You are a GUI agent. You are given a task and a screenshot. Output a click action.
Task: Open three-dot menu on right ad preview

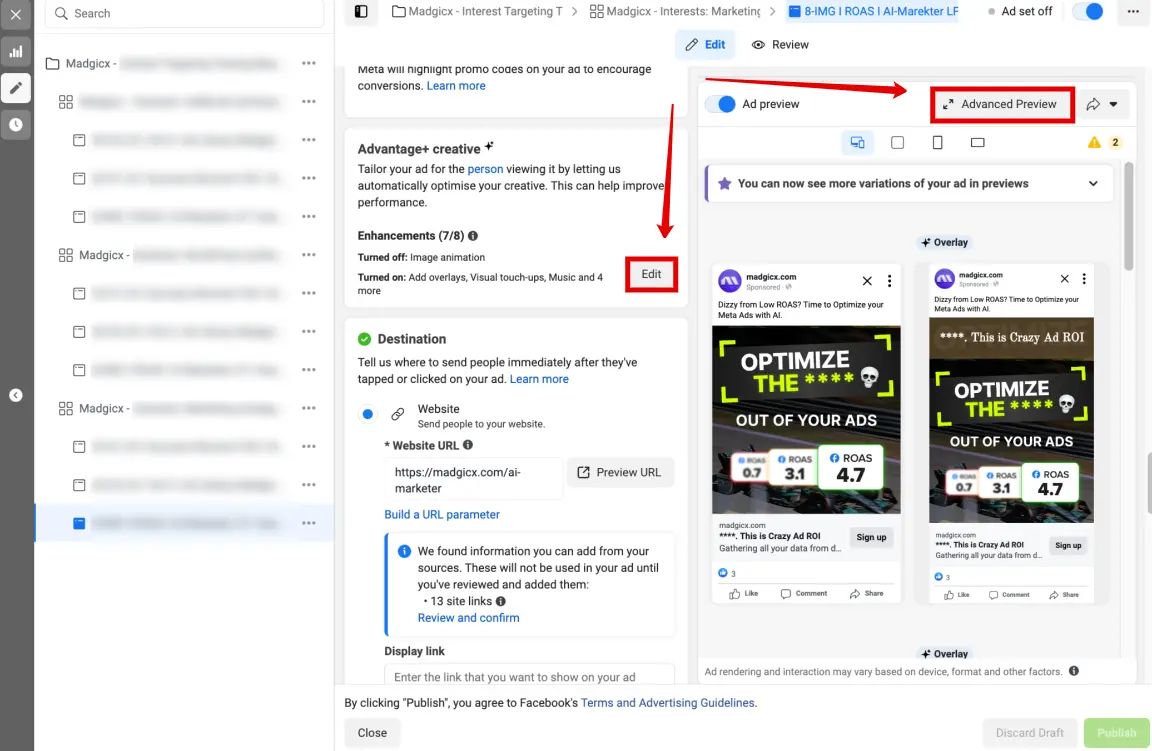coord(1084,279)
